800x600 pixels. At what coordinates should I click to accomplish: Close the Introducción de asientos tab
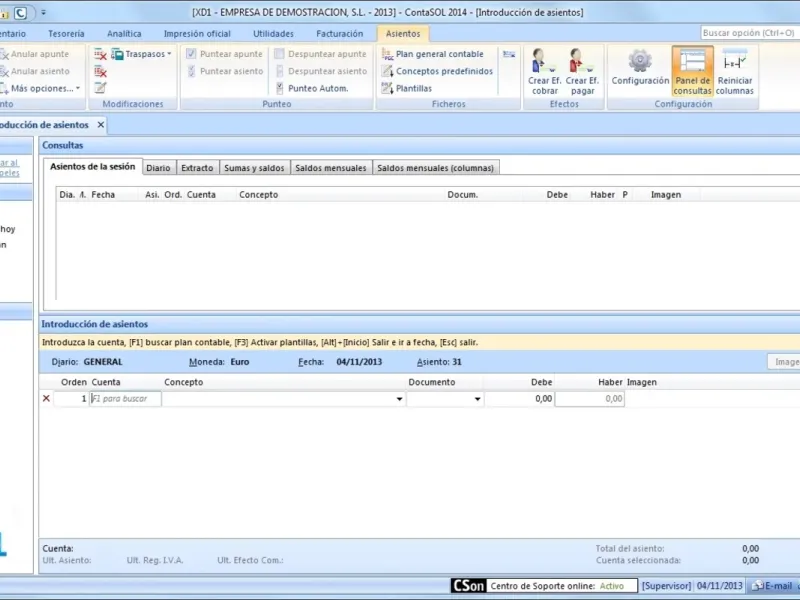[x=101, y=125]
